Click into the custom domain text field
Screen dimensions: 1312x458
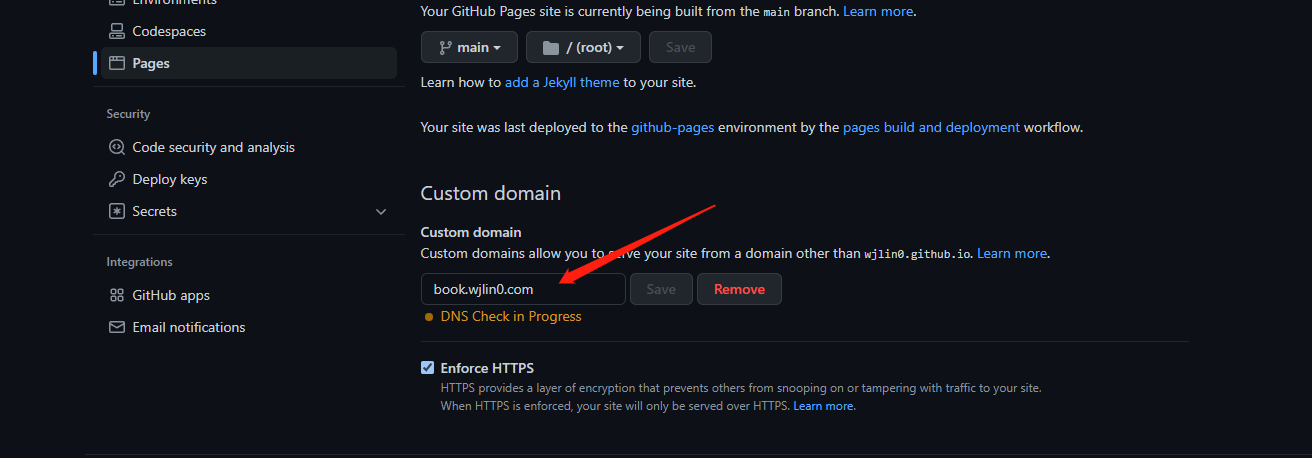522,289
